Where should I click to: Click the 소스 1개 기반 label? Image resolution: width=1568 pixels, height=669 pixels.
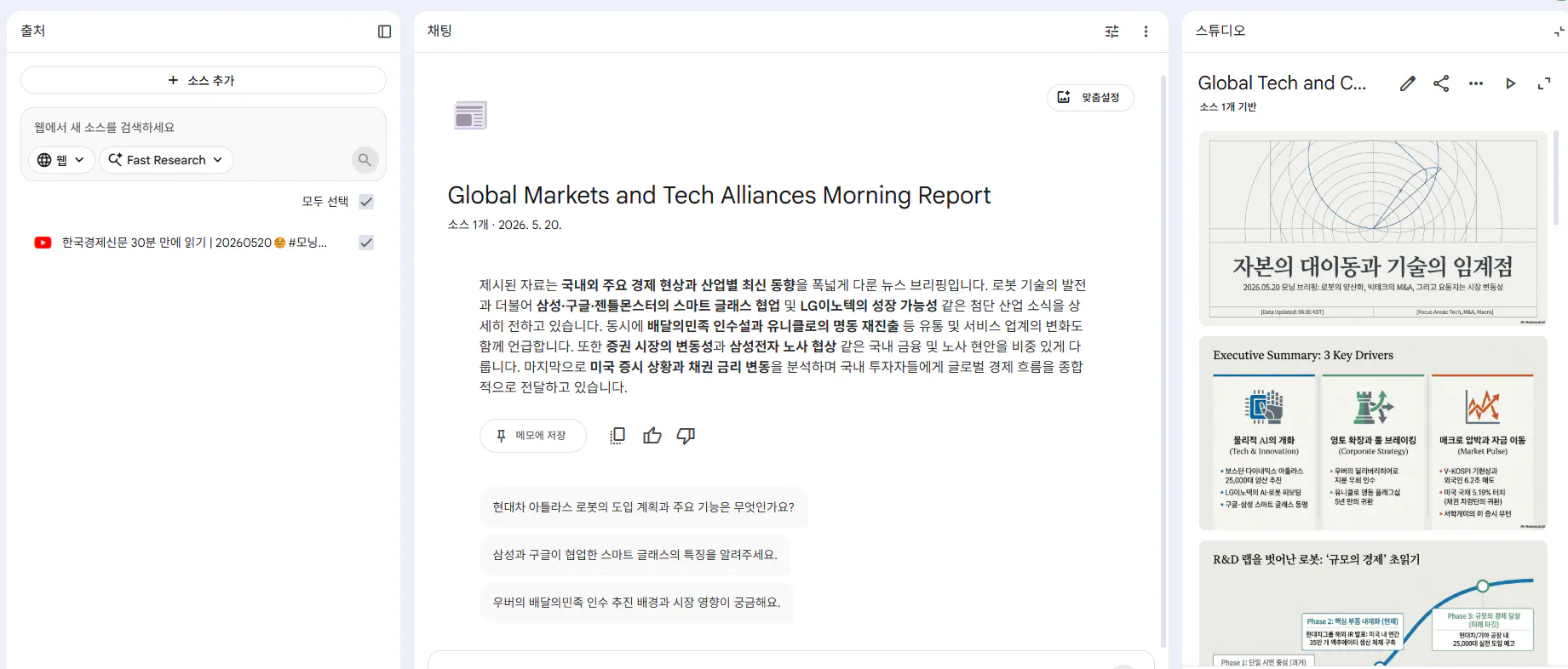1227,107
